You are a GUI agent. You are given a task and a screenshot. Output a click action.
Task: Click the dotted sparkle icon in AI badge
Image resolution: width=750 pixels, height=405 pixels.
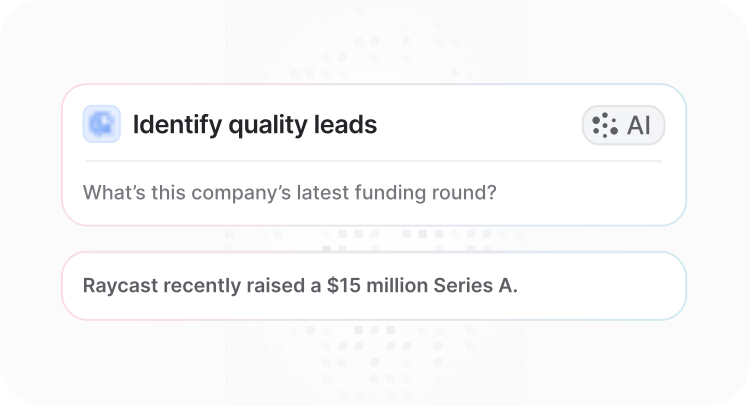pos(605,125)
